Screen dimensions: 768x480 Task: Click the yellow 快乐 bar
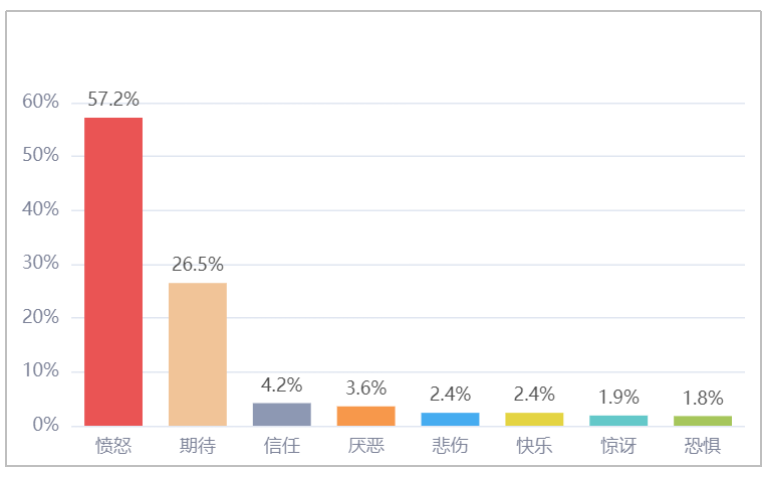(534, 419)
